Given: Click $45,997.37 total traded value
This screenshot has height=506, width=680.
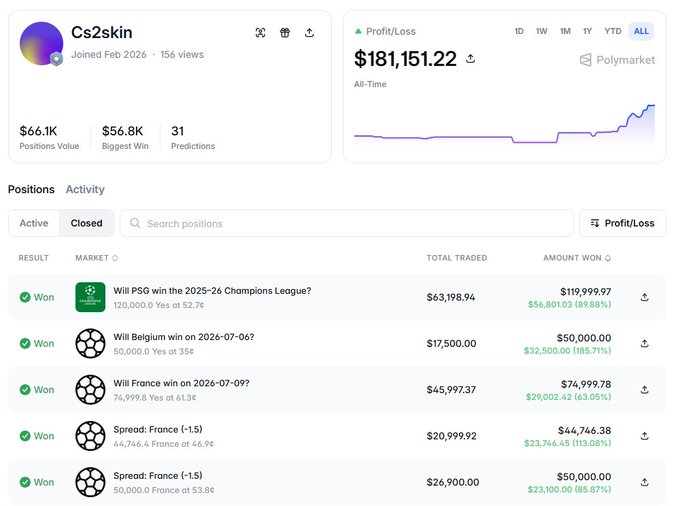Looking at the screenshot, I should pos(451,390).
